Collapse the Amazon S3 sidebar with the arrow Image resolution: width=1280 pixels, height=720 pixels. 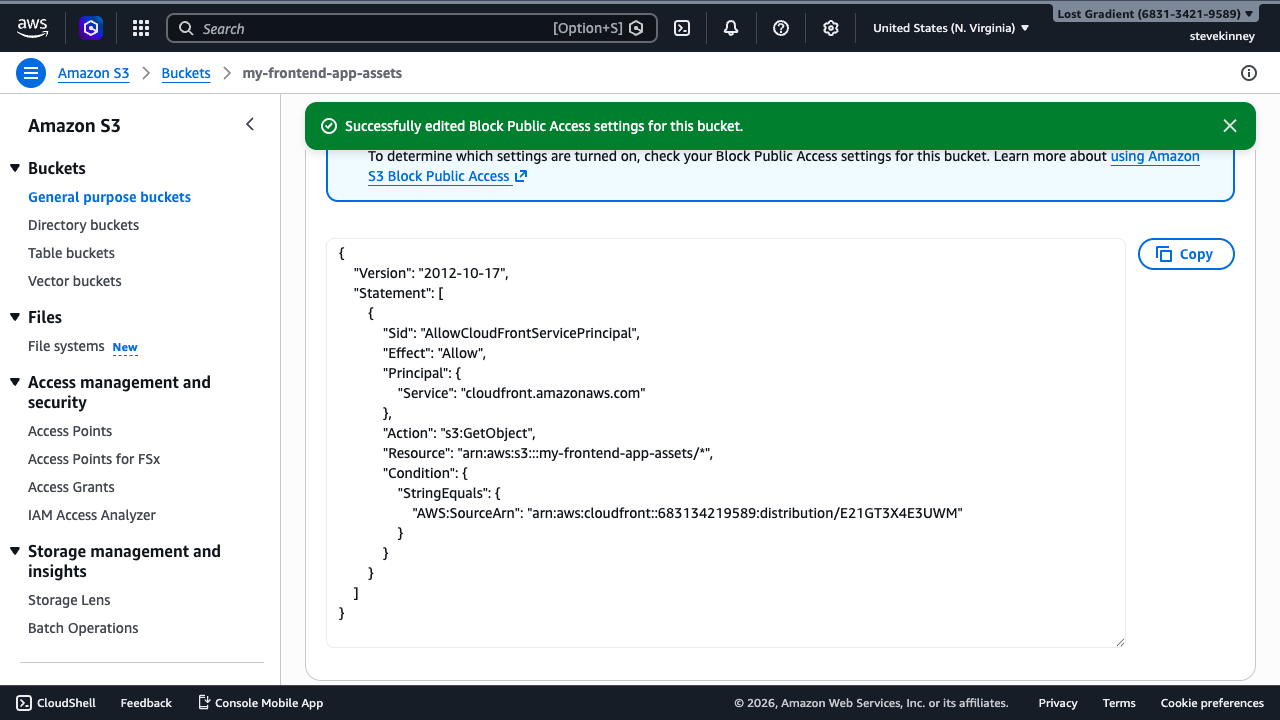(250, 124)
